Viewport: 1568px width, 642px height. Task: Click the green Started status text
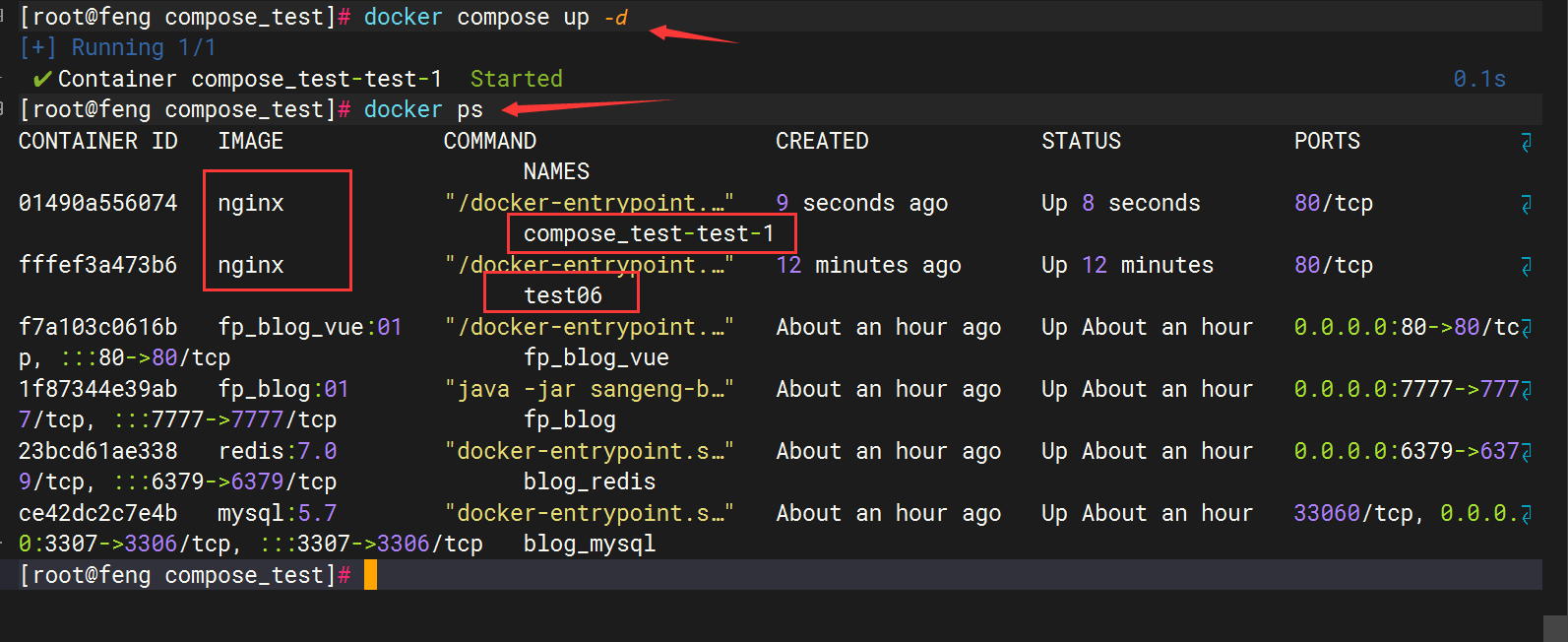coord(516,79)
